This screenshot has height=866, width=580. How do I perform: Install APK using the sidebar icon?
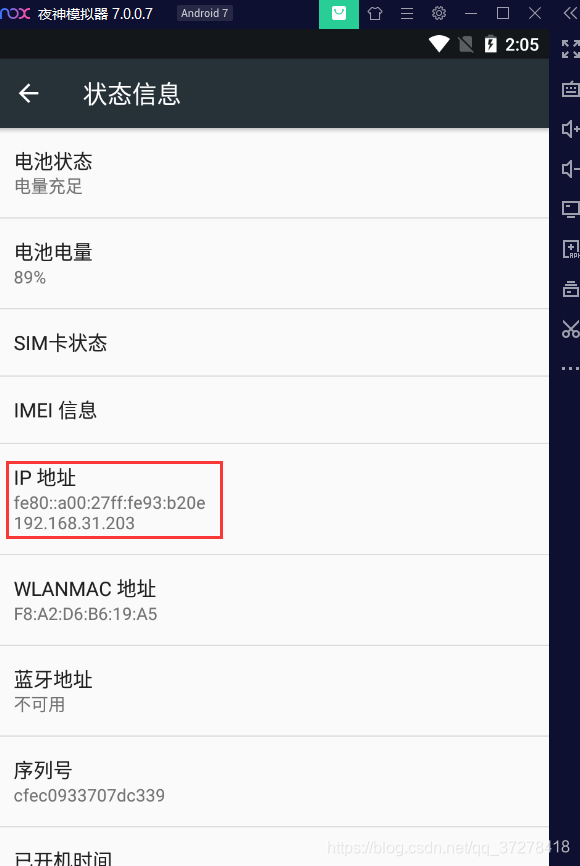(571, 249)
